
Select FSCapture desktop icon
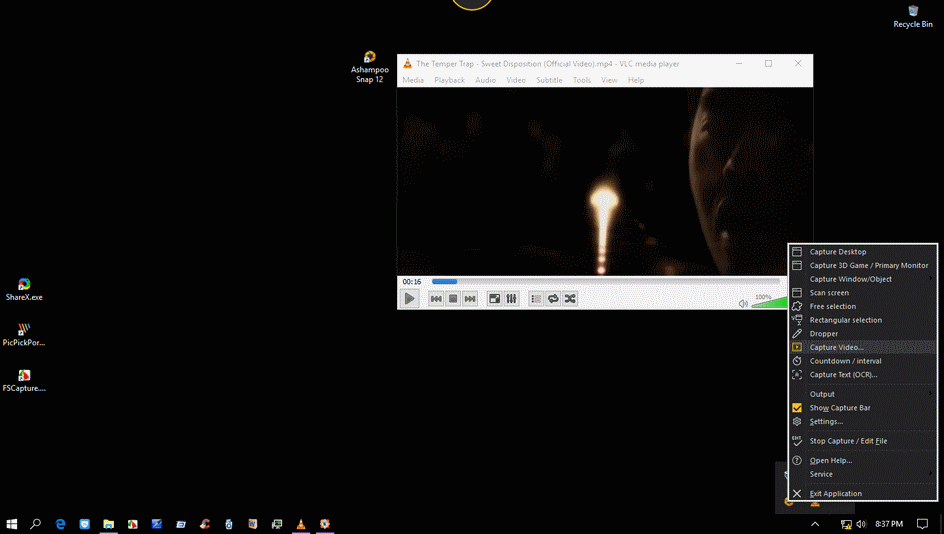click(24, 381)
